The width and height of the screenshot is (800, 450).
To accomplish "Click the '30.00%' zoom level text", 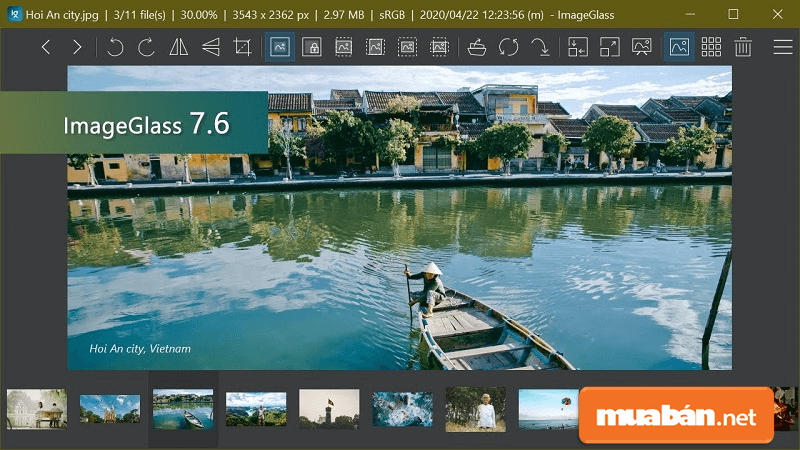I will 199,15.
